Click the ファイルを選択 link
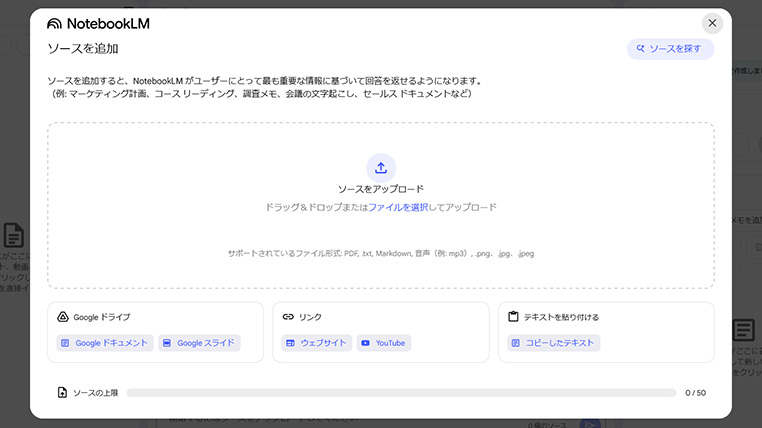Viewport: 762px width, 428px height. [x=398, y=207]
